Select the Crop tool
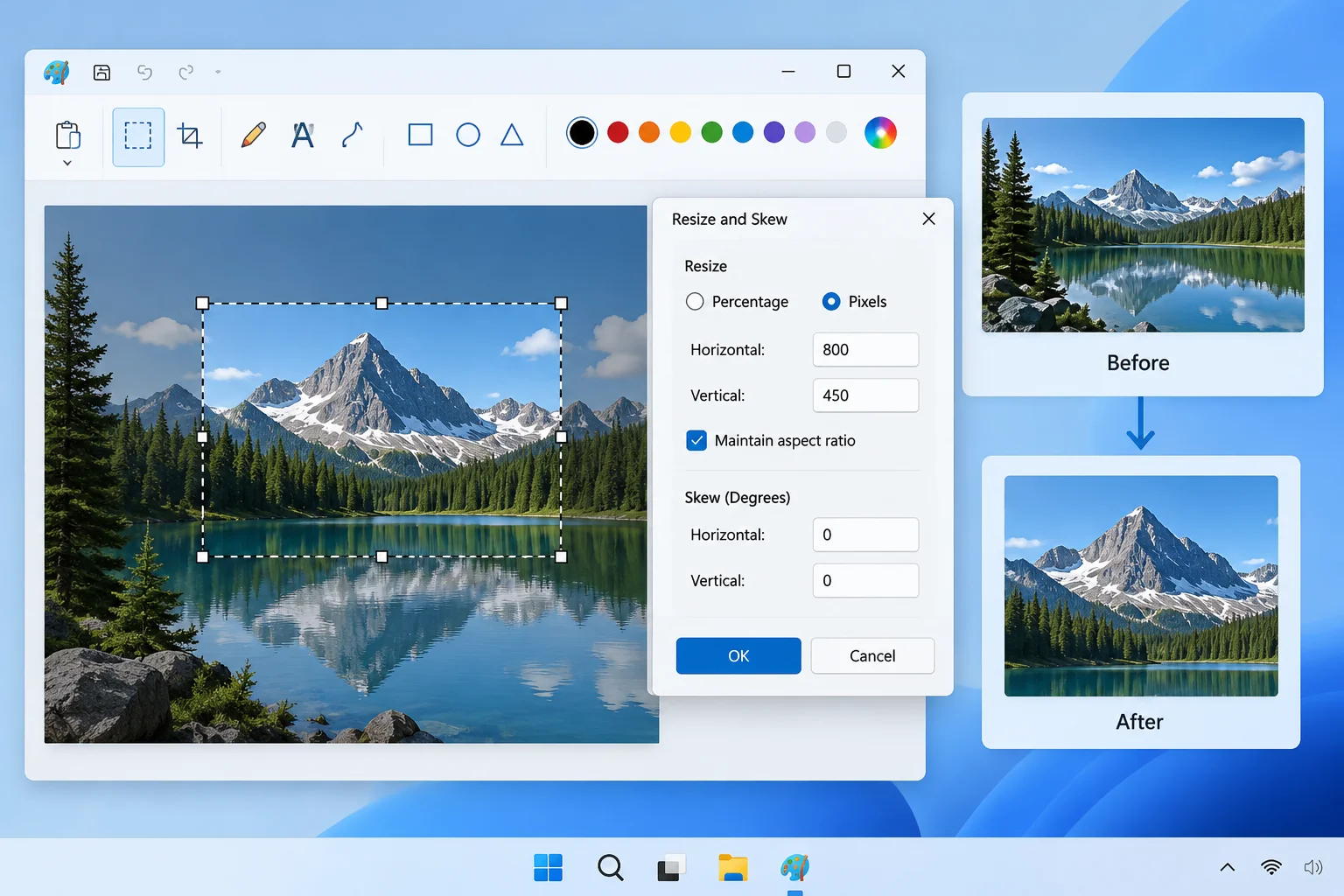This screenshot has height=896, width=1344. point(190,135)
